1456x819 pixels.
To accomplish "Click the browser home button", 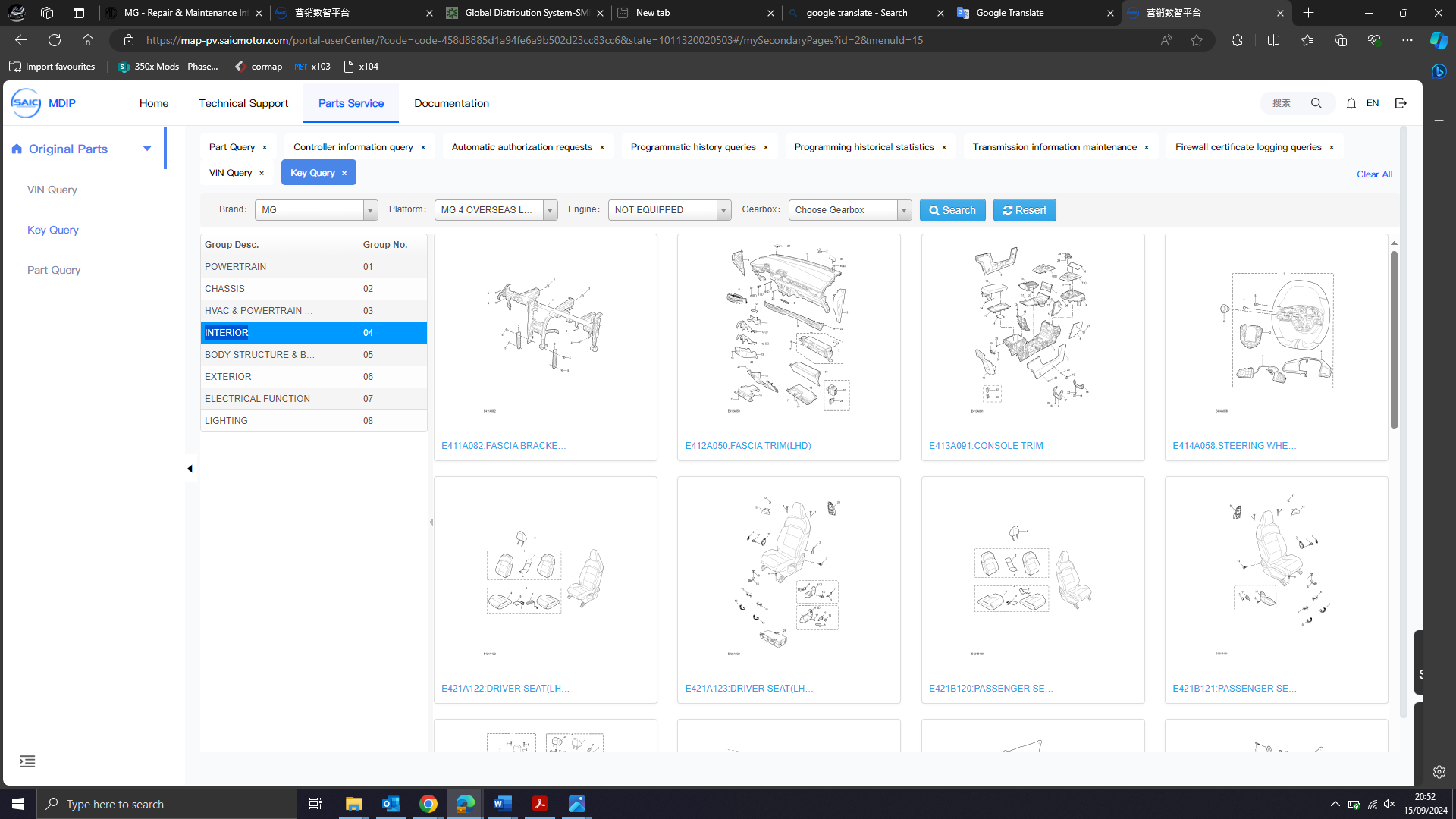I will (88, 40).
